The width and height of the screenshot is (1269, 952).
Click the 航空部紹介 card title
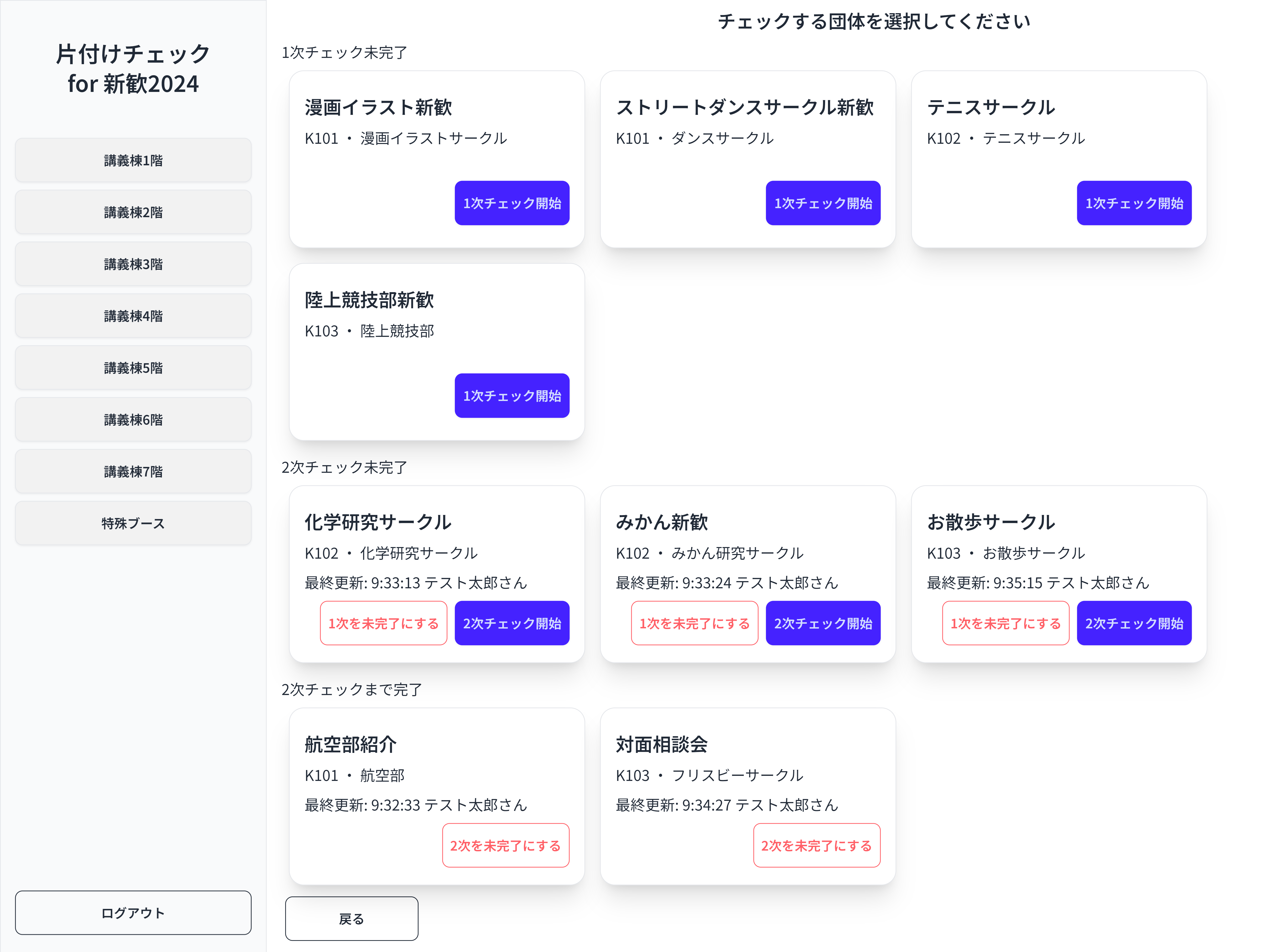[350, 744]
